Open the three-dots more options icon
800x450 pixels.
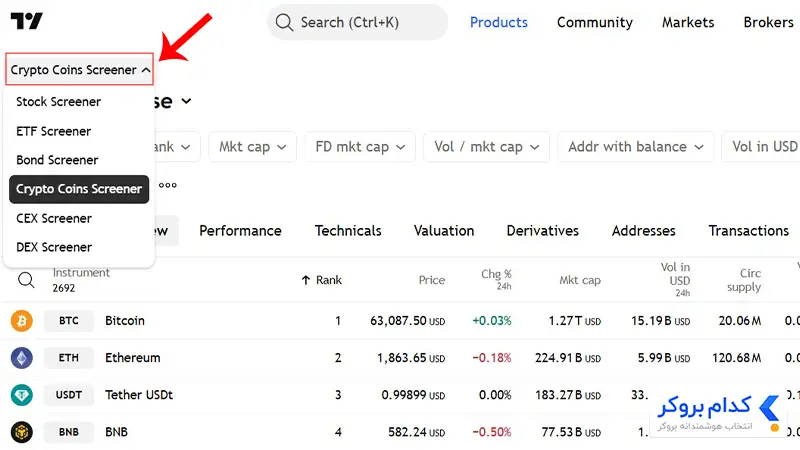click(167, 185)
